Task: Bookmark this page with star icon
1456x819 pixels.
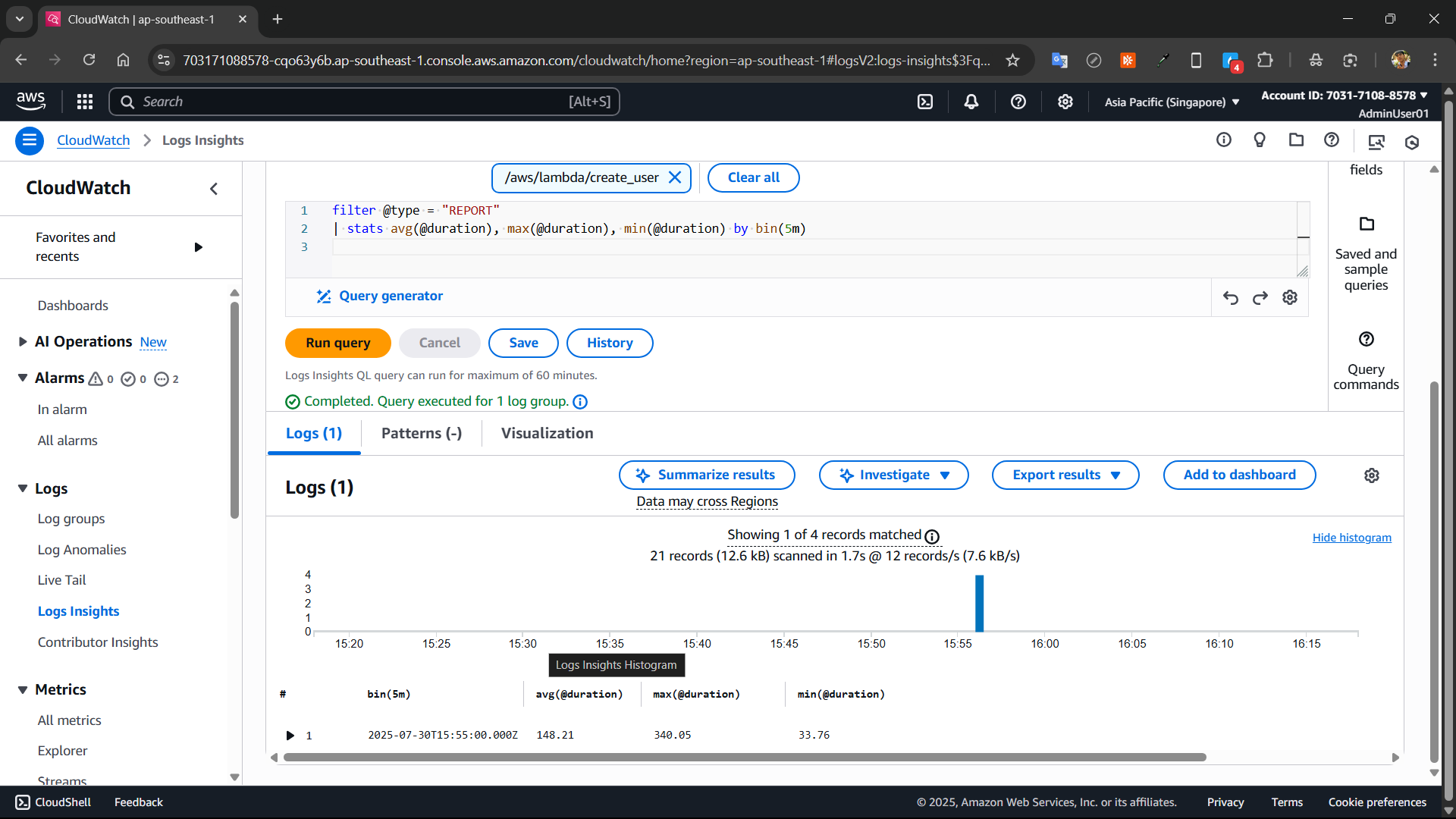Action: [1012, 60]
